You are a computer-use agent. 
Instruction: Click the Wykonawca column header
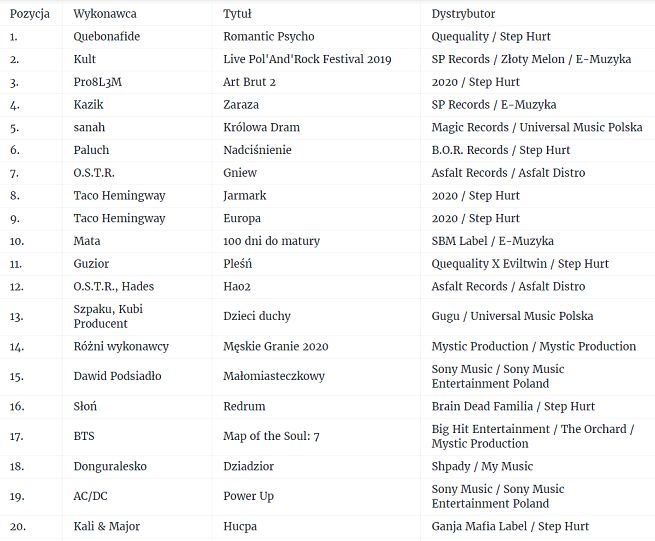pos(105,14)
